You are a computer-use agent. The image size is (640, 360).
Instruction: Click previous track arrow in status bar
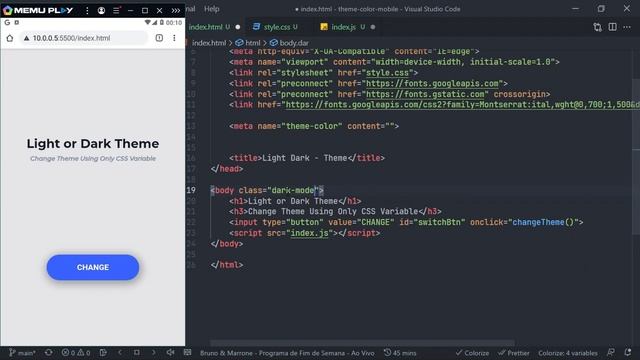120,353
